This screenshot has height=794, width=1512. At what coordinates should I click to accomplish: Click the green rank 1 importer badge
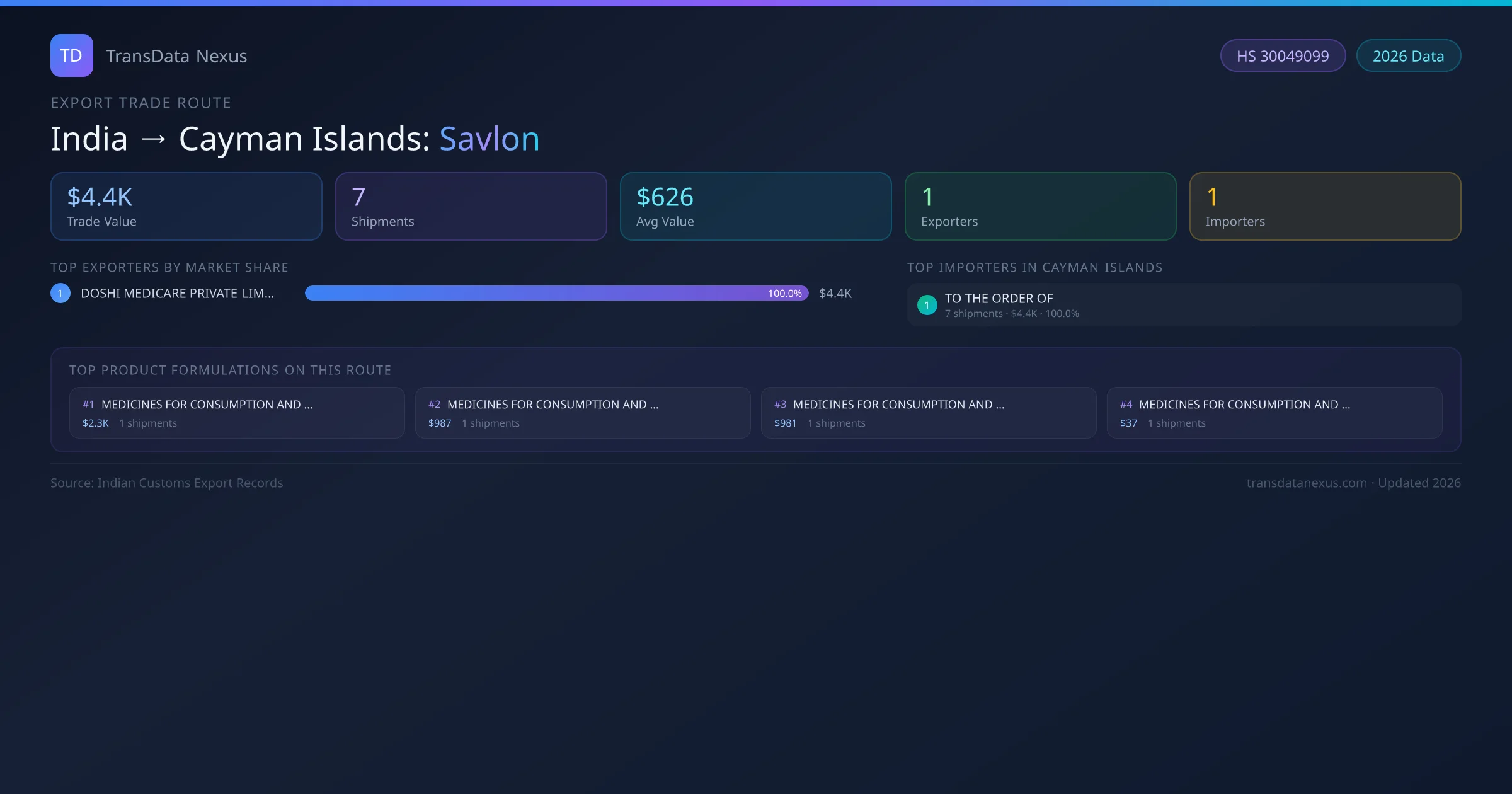coord(927,305)
